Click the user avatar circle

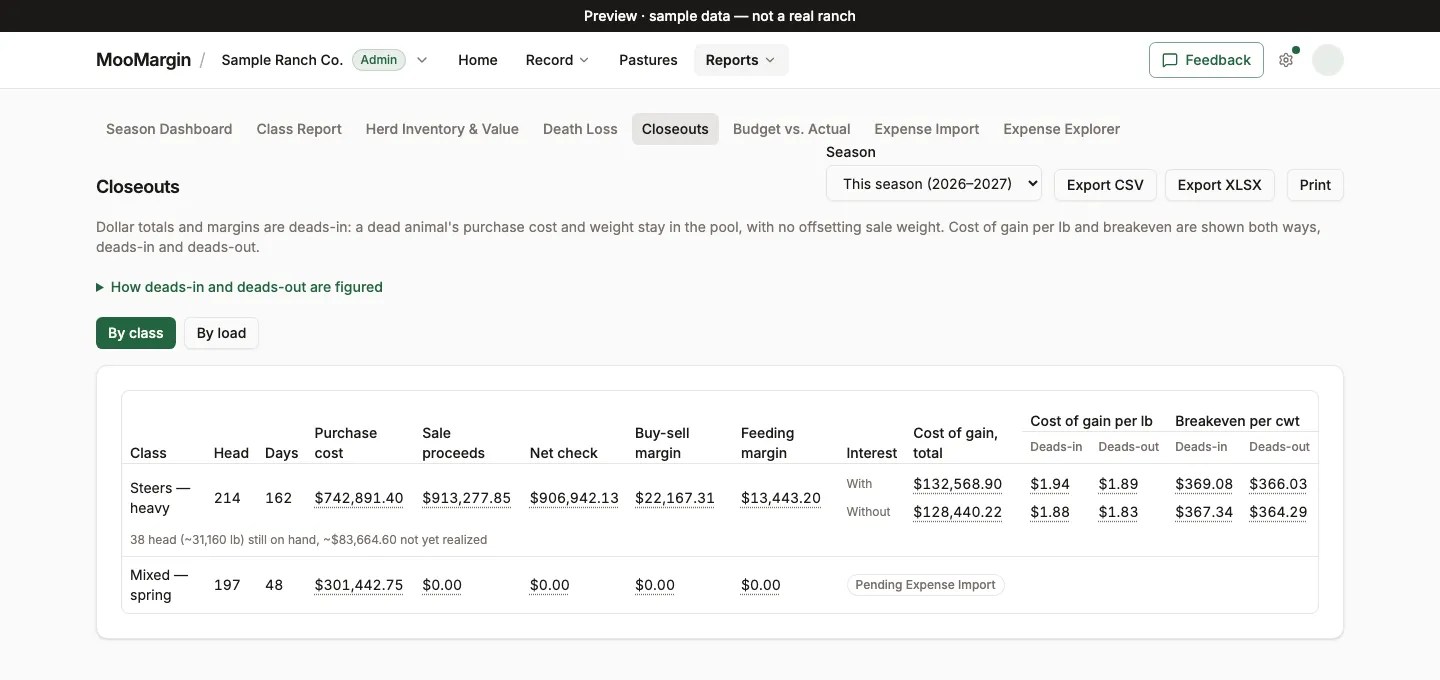pos(1328,60)
